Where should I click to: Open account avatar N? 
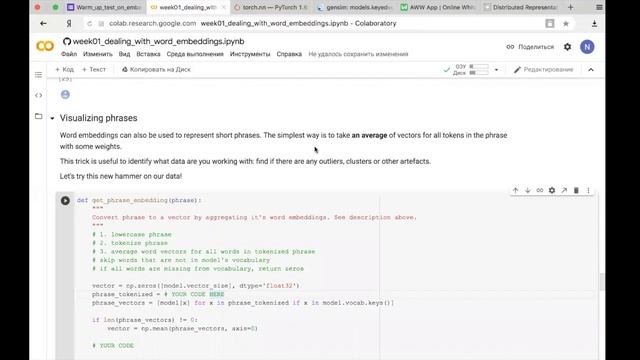coord(587,47)
